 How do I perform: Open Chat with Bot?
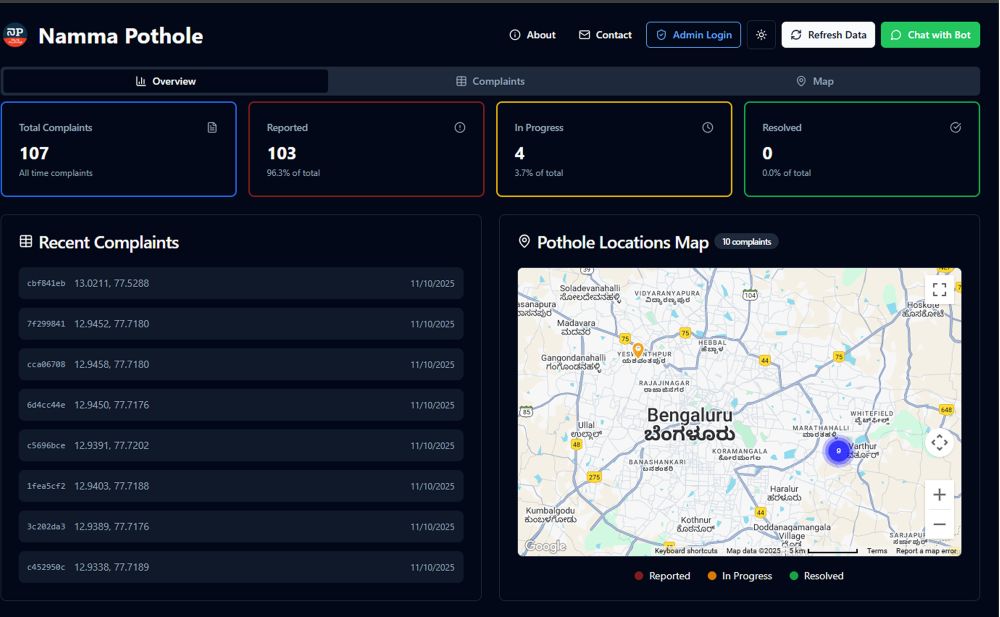[930, 35]
